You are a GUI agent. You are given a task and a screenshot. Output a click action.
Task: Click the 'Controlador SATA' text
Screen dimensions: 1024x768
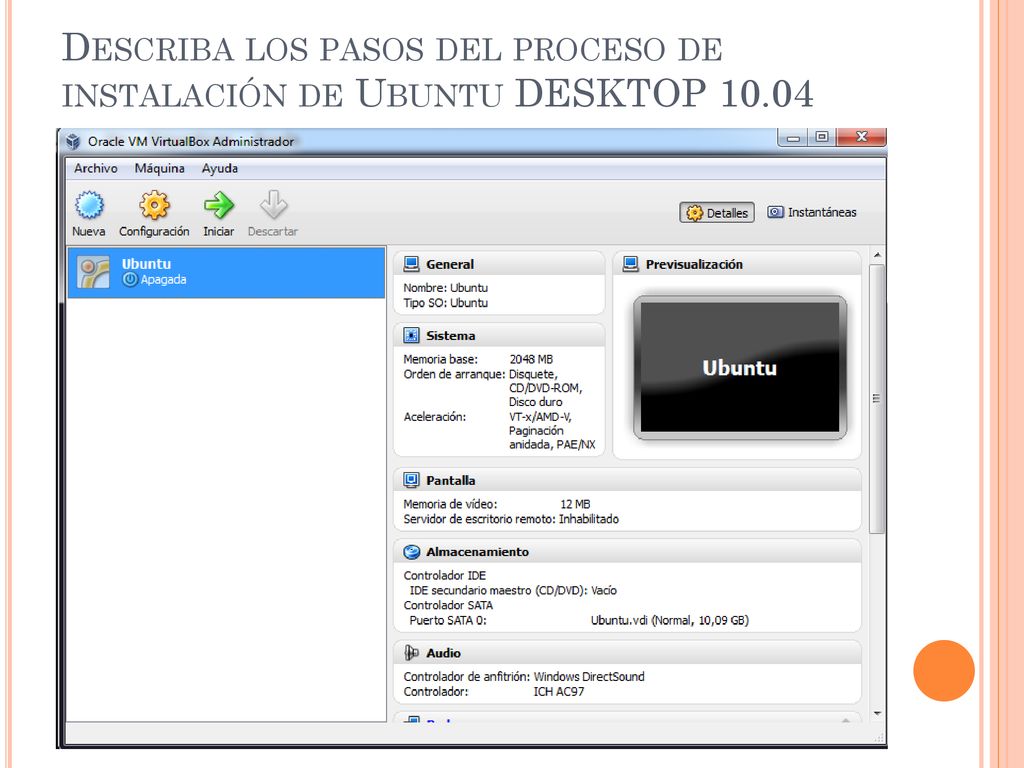click(448, 605)
